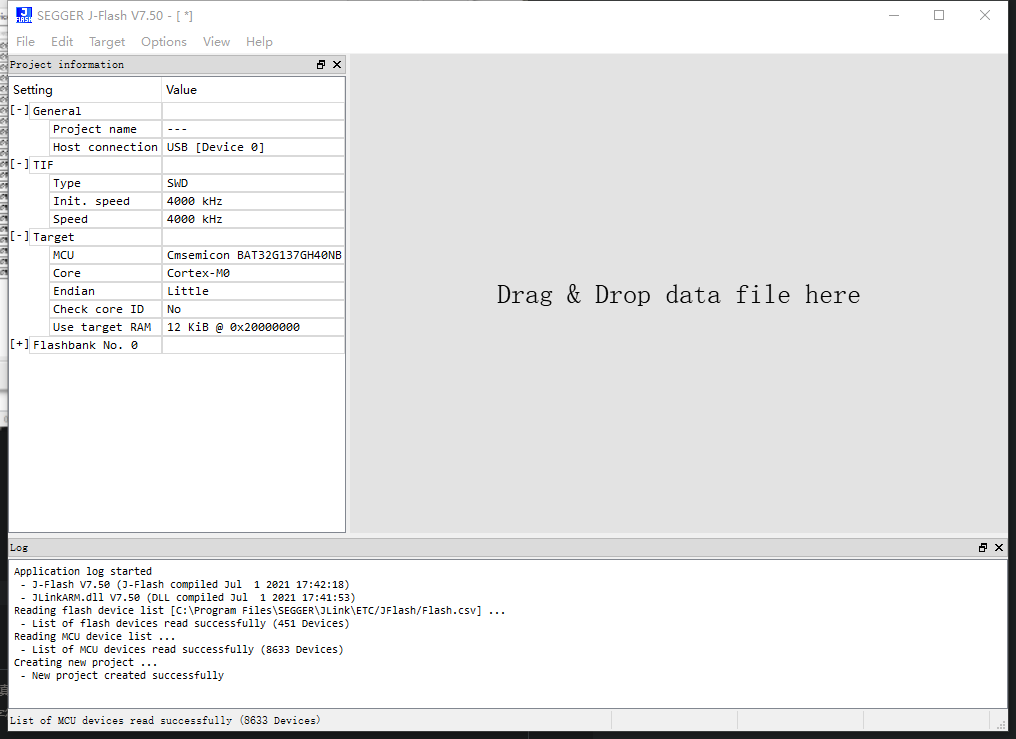Screen dimensions: 1016x739
Task: Click the J-Flash application icon in title bar
Action: pos(24,15)
